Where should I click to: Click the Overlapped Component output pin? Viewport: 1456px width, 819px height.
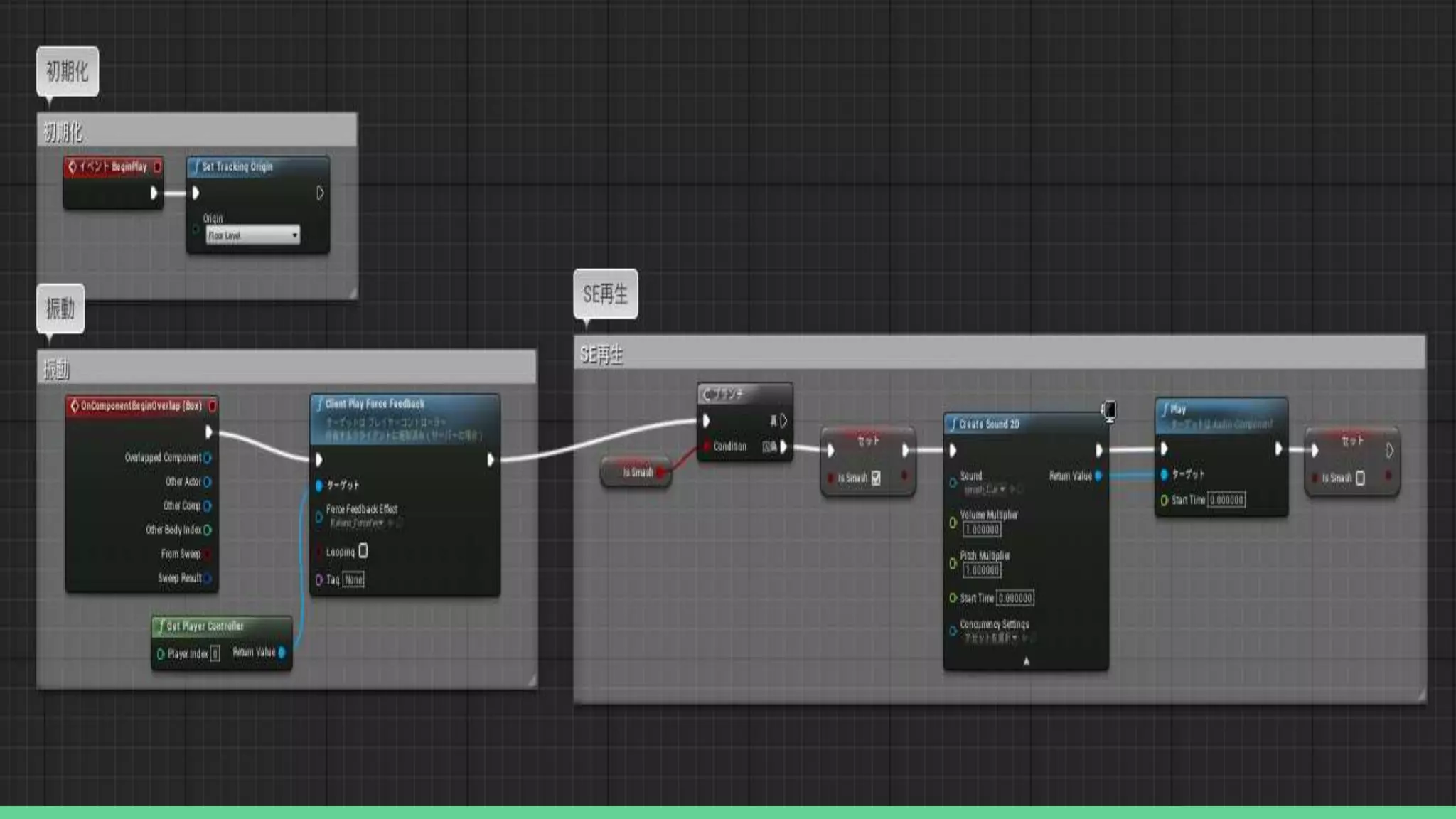point(207,458)
